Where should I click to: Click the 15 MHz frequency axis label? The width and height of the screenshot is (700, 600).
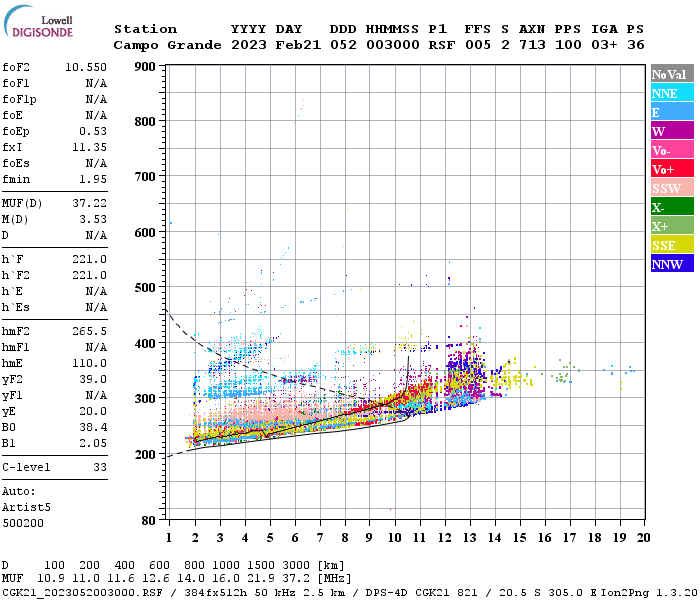[x=519, y=538]
